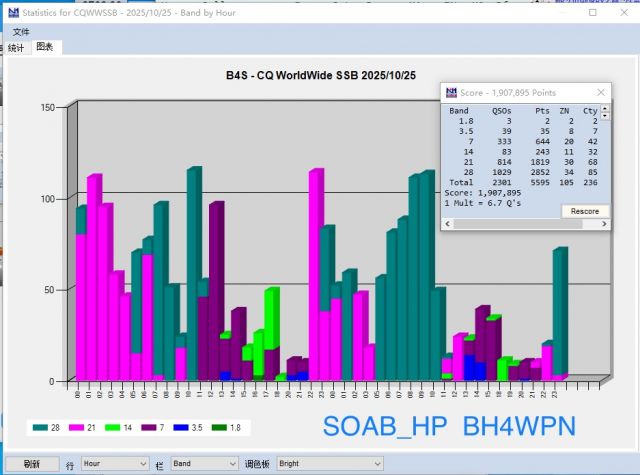
Task: Close the Score points window
Action: click(x=600, y=92)
